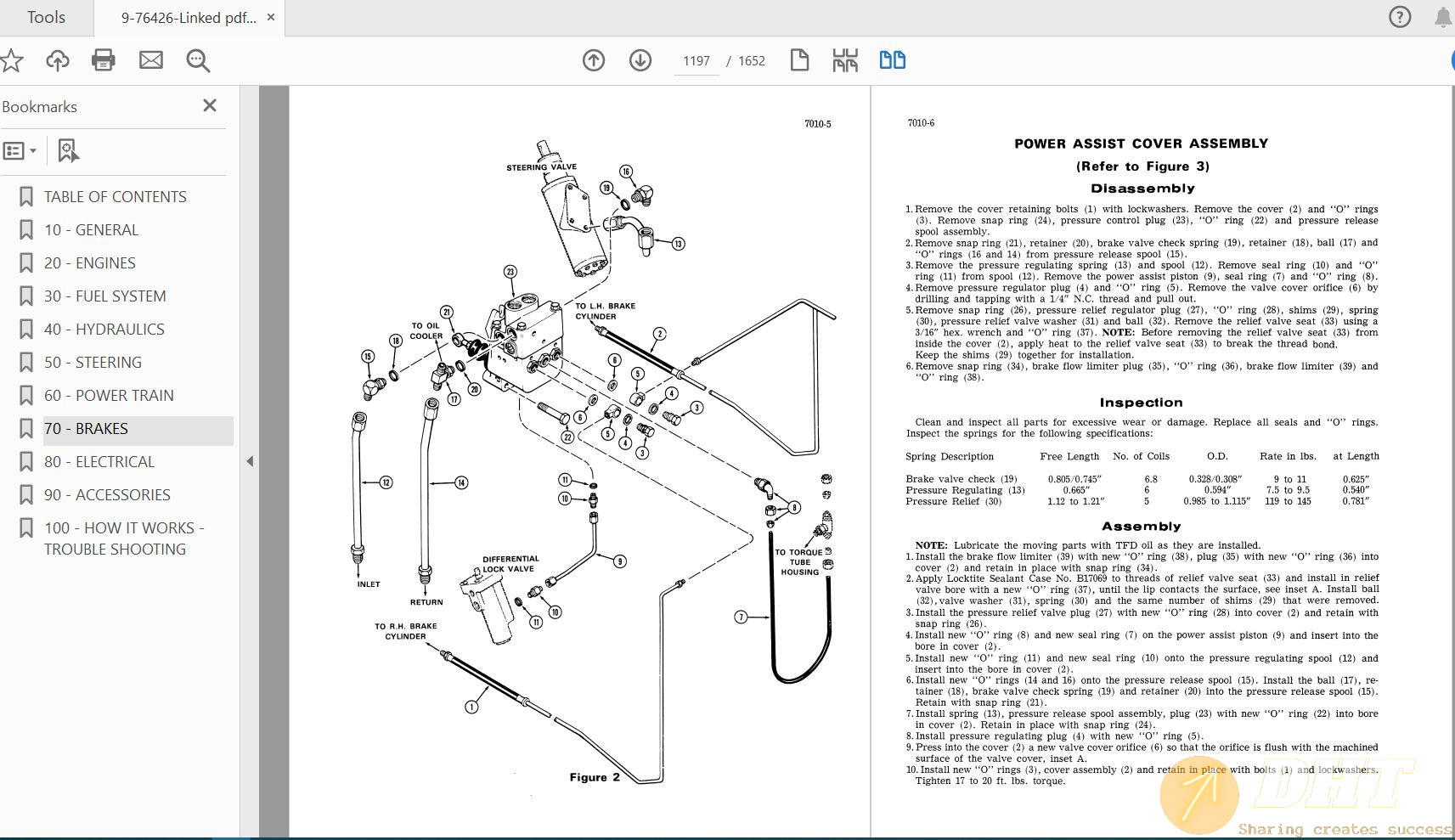Open the find text magnifier tool

click(x=198, y=60)
